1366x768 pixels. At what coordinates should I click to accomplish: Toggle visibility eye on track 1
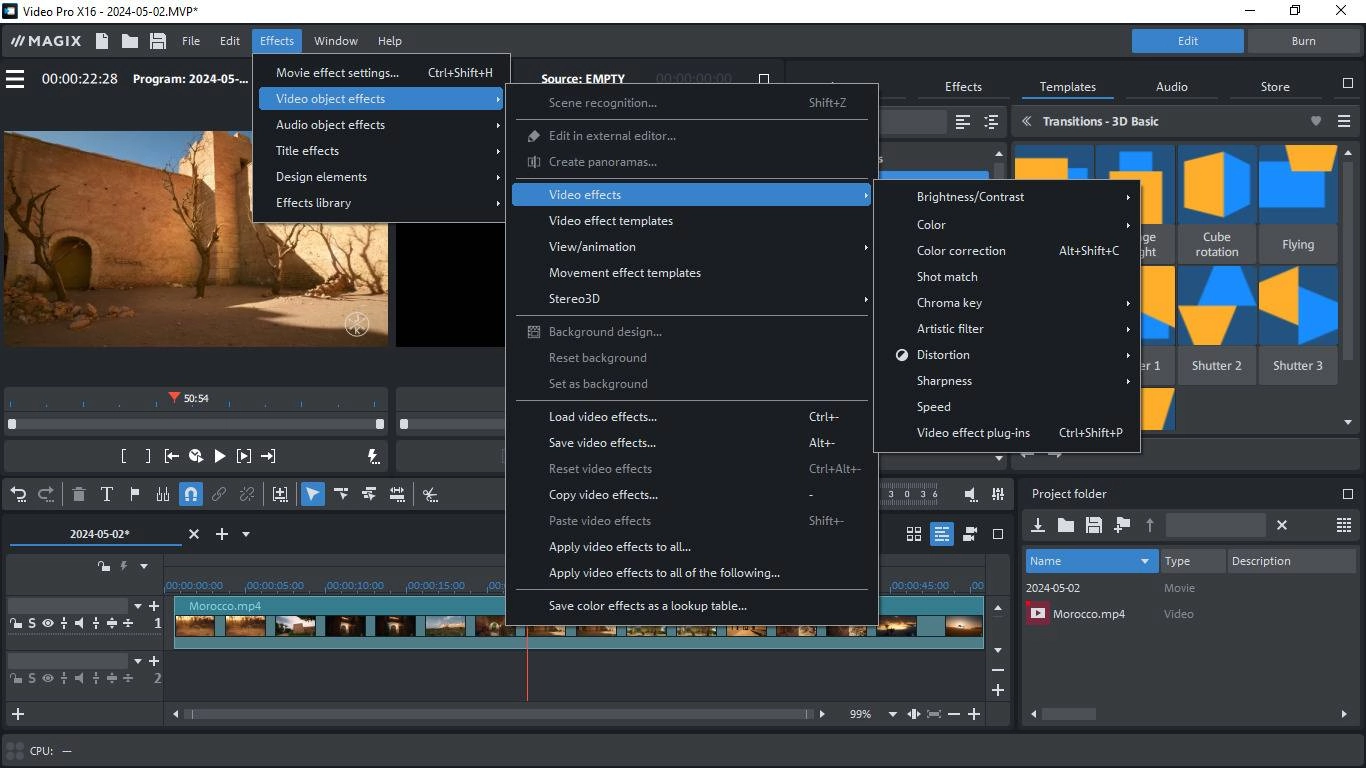pos(47,624)
